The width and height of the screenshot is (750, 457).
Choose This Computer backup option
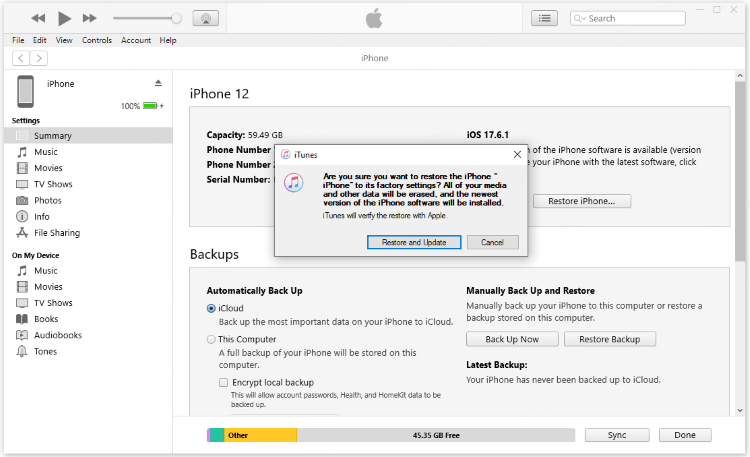point(211,339)
